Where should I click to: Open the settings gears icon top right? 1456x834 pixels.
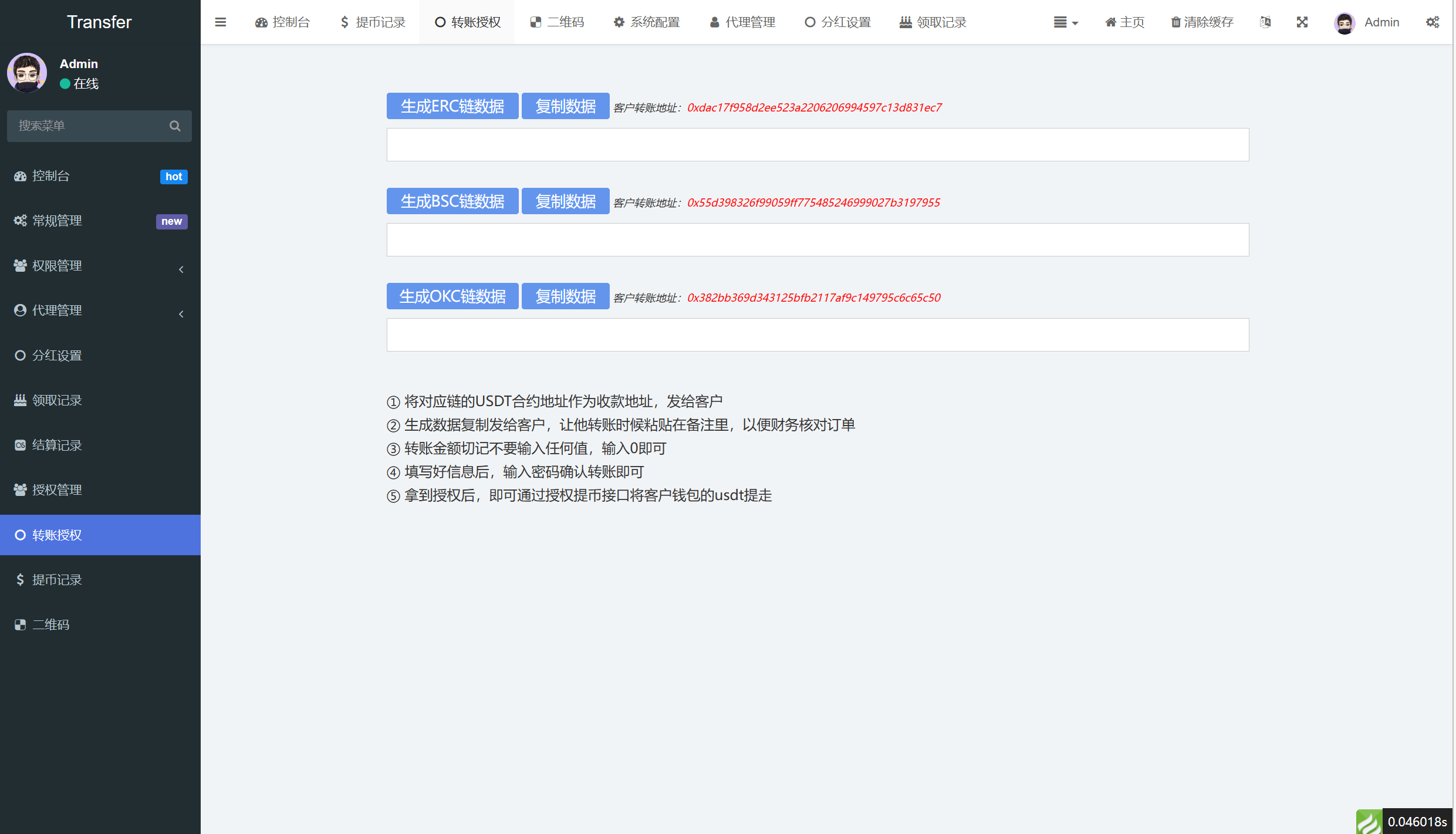coord(1433,22)
